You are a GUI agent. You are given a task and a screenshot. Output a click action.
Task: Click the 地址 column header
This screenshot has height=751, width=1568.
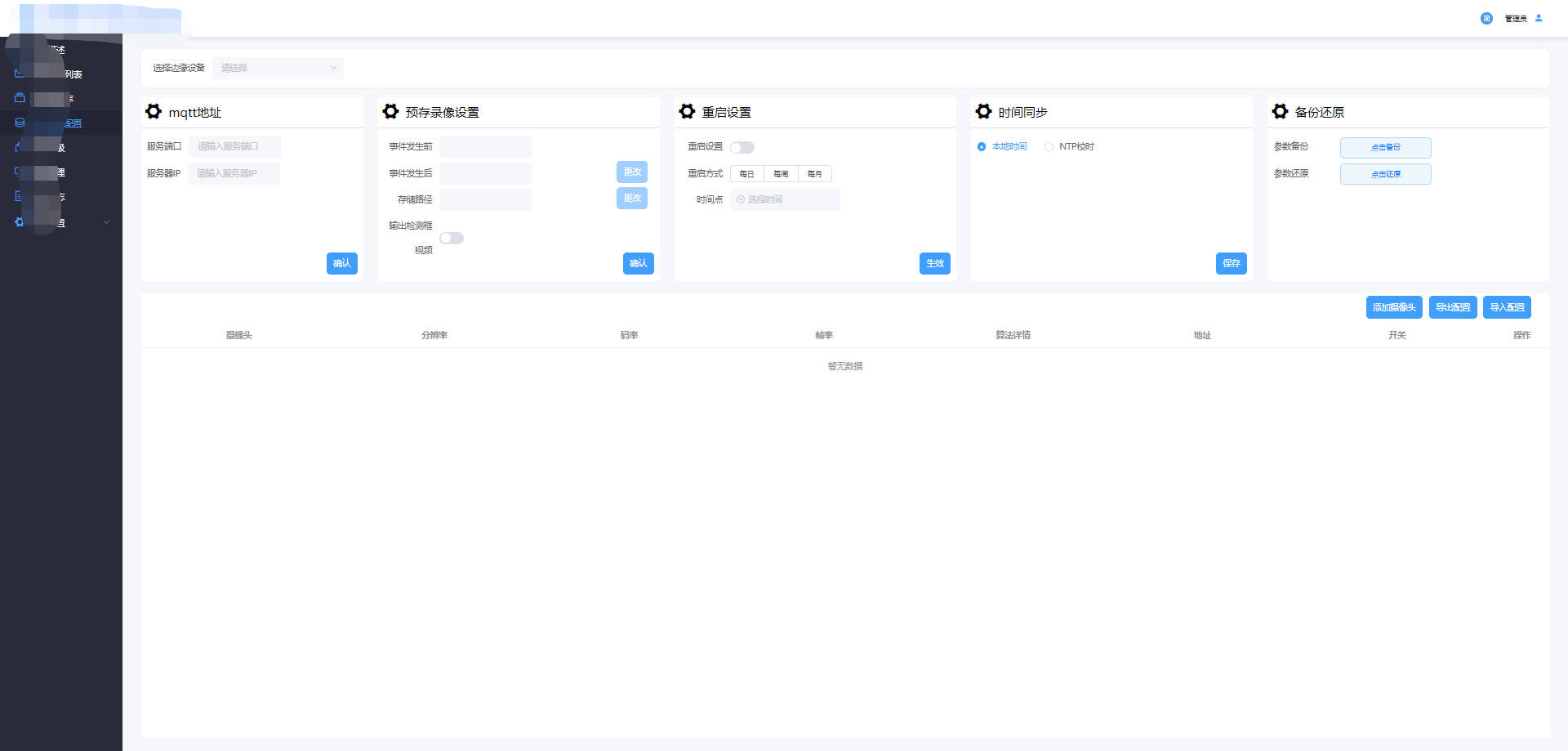coord(1202,335)
